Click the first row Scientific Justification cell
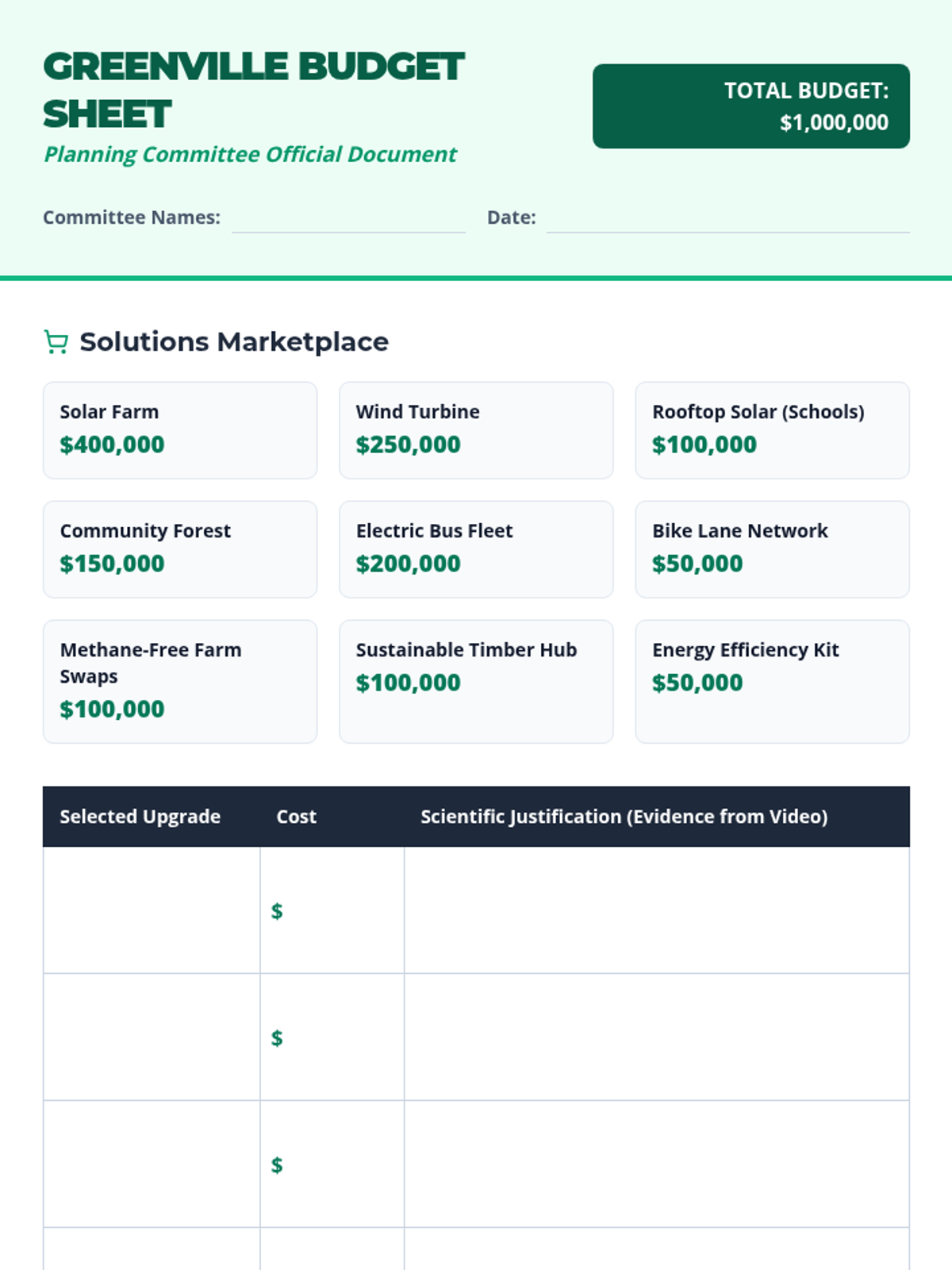This screenshot has width=952, height=1270. tap(656, 910)
